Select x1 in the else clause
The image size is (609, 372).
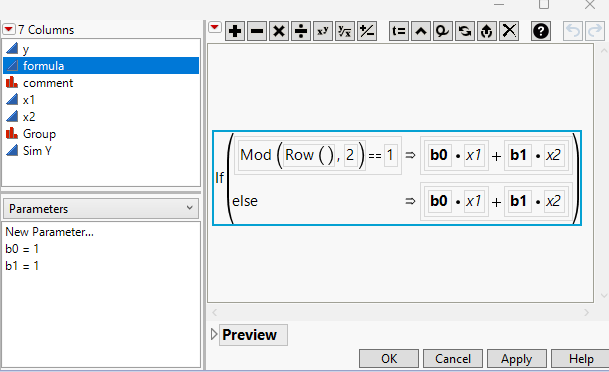[x=473, y=201]
